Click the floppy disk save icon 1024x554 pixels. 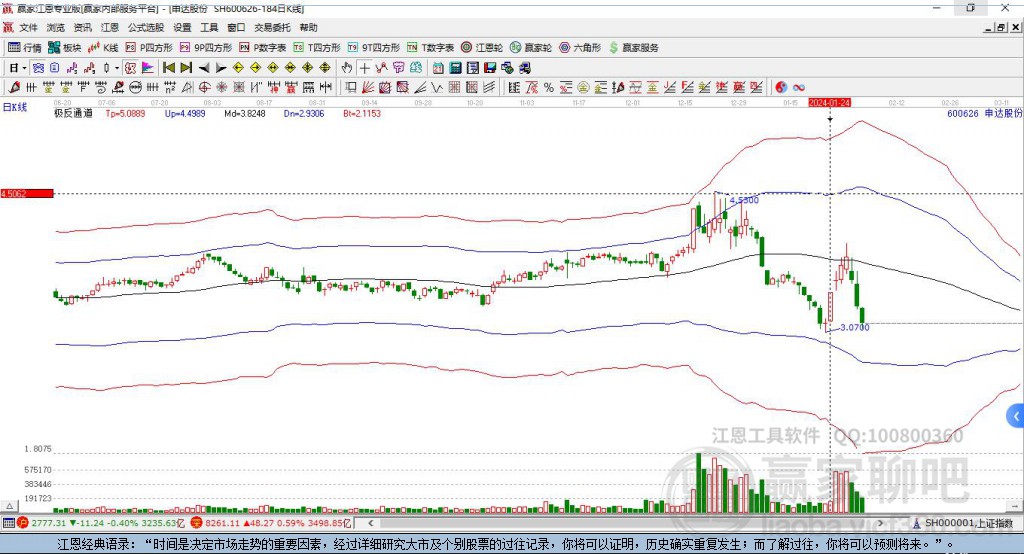490,68
